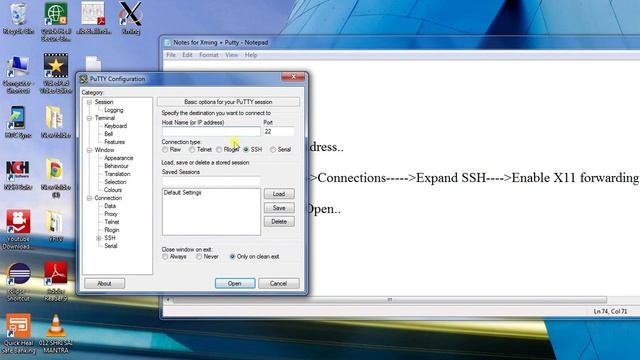
Task: Launch VideoPad Video Editor shortcut
Action: 56,73
